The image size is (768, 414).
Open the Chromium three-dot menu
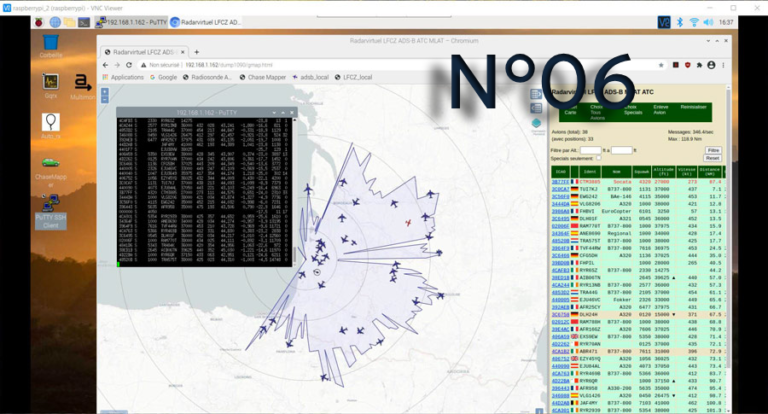point(723,65)
